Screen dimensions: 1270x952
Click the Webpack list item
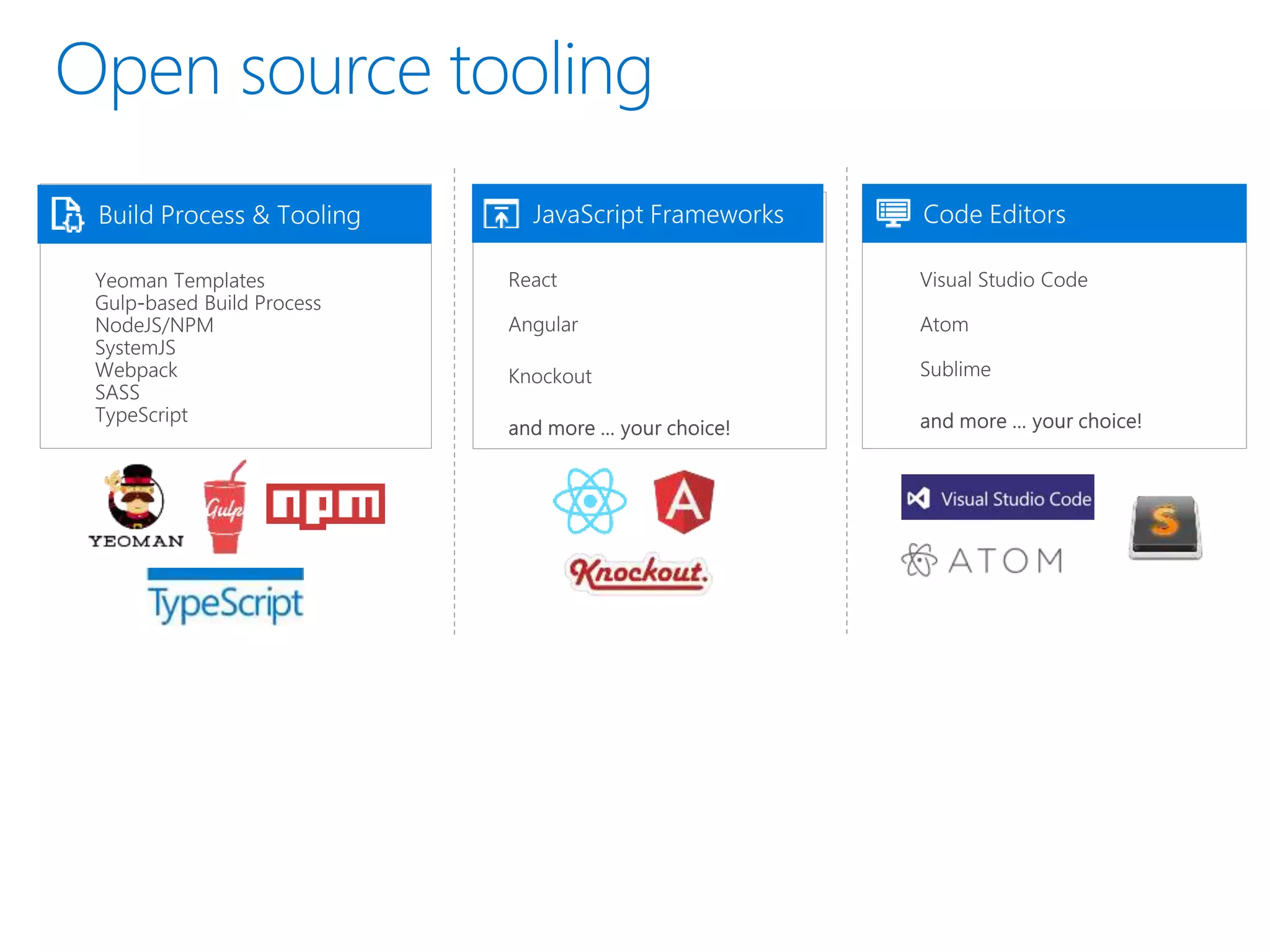click(136, 370)
